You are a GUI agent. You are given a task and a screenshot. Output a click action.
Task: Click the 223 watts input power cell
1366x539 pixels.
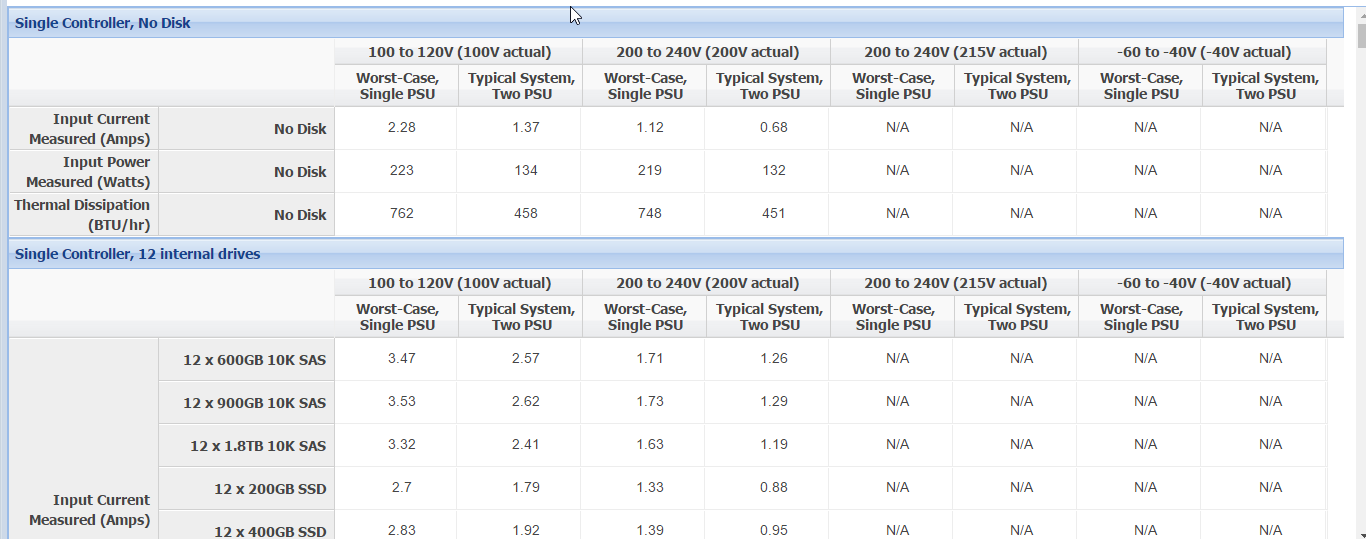coord(396,170)
